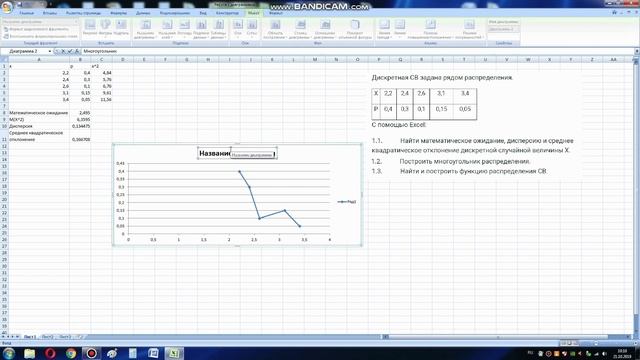Open the Лист1 sheet tab

29,337
